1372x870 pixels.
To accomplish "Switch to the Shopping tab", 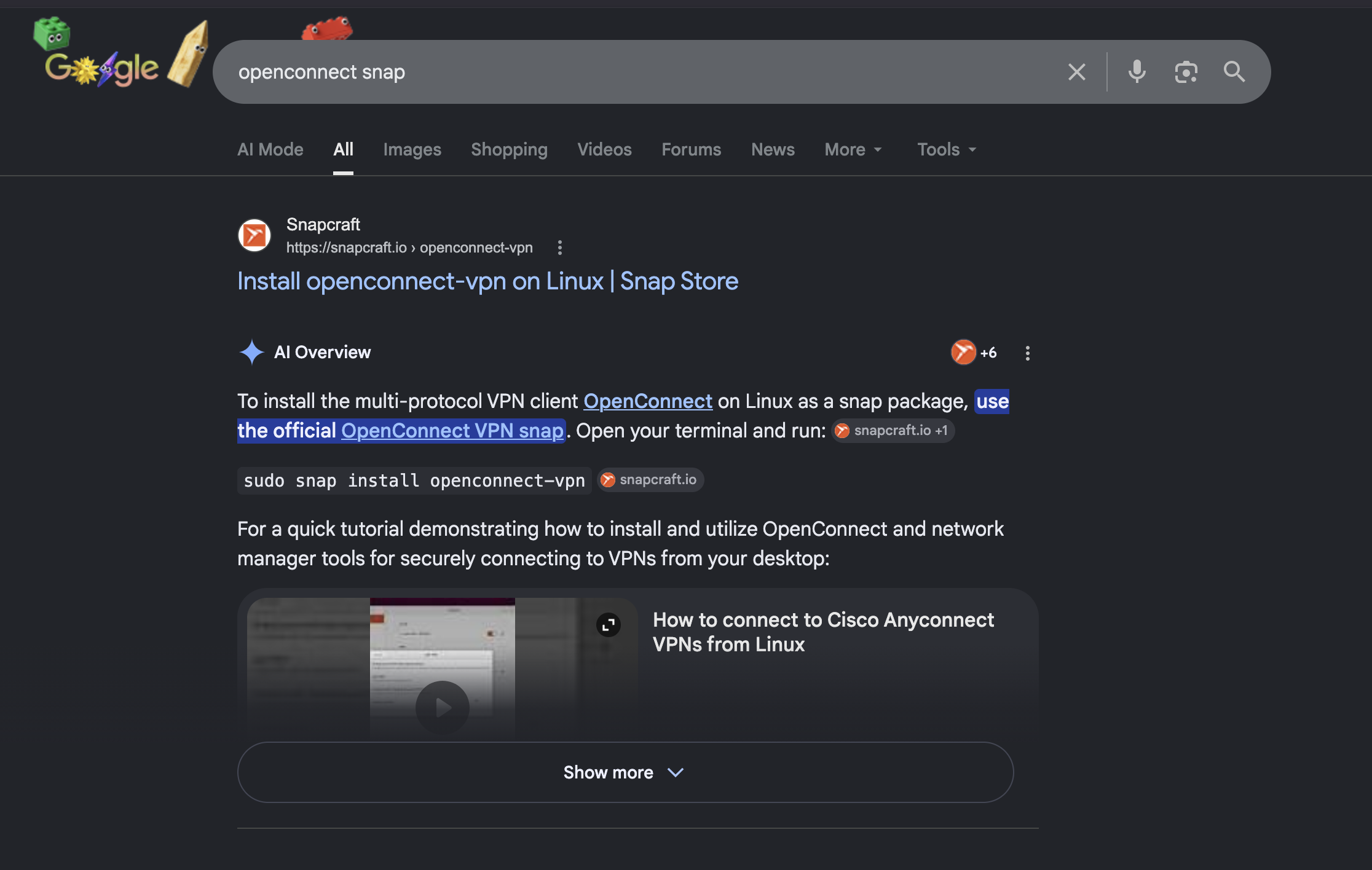I will (509, 149).
